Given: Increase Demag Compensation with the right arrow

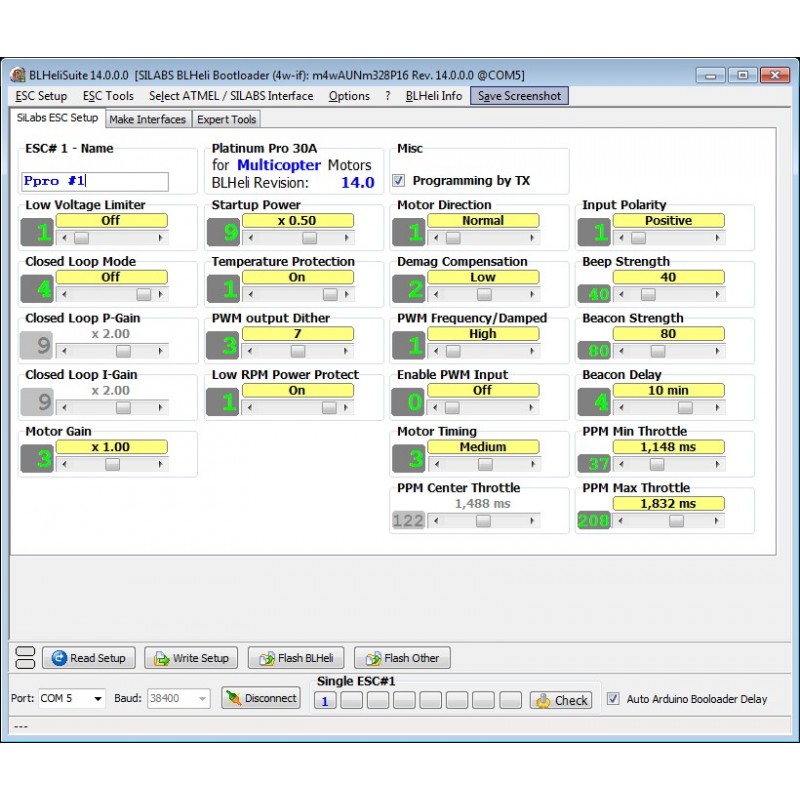Looking at the screenshot, I should tap(533, 294).
